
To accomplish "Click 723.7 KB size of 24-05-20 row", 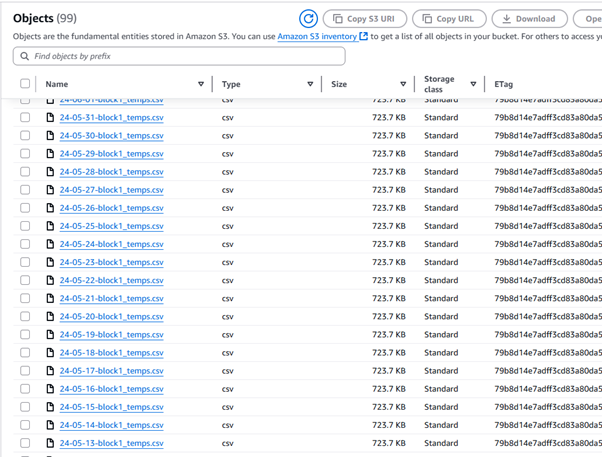I will pyautogui.click(x=389, y=316).
